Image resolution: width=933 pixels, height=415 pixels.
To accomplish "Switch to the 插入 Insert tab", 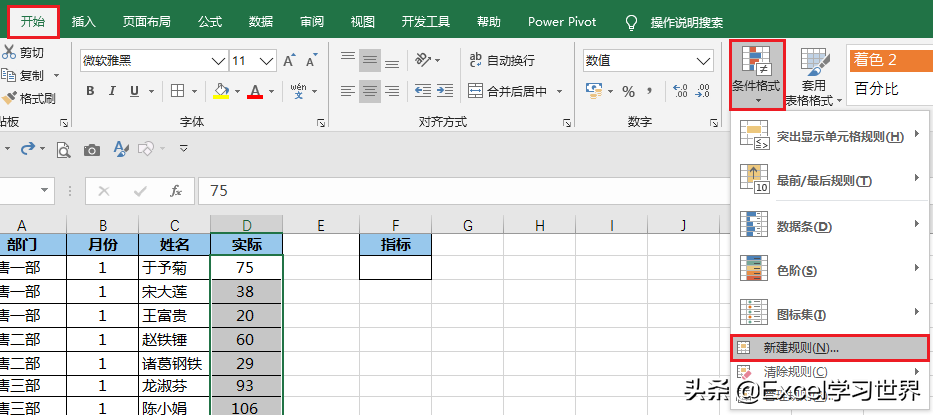I will coord(83,22).
